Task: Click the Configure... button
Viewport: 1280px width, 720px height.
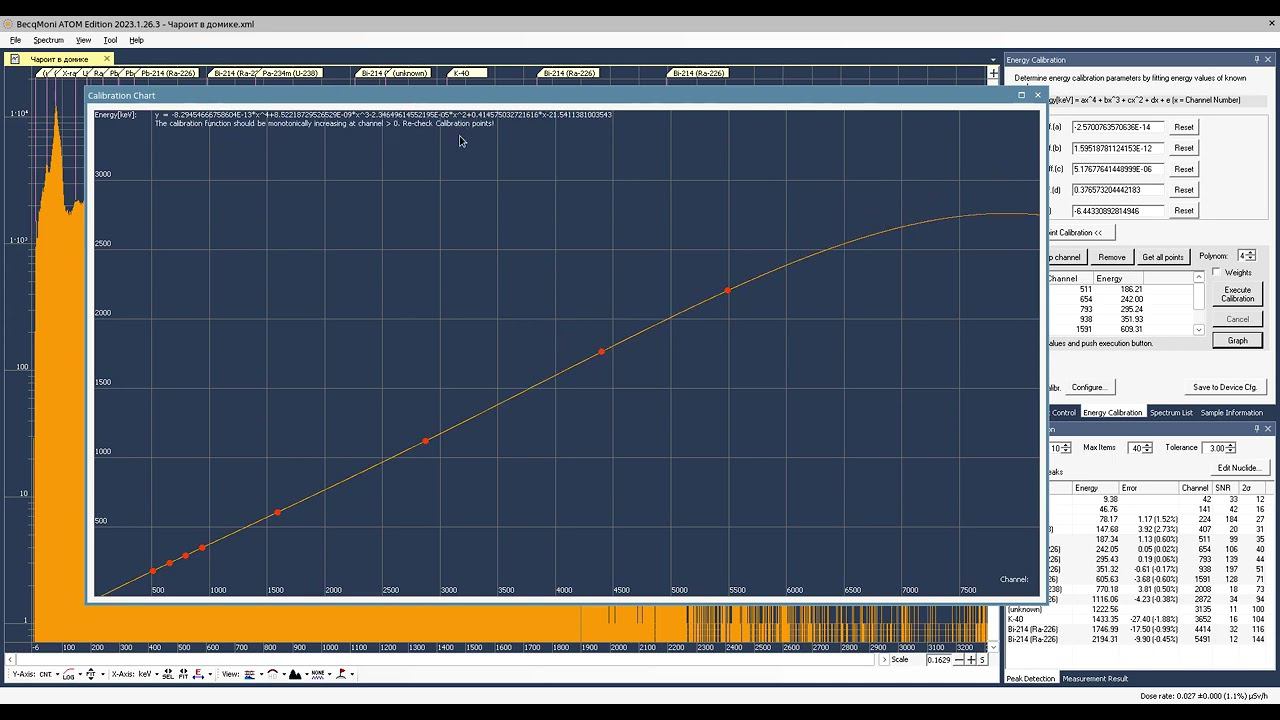Action: click(1088, 387)
